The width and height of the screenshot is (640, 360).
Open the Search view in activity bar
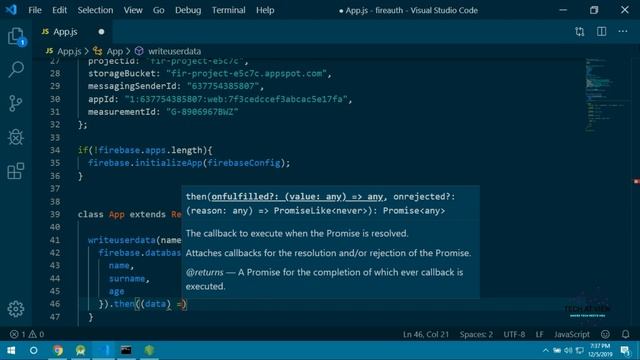[x=16, y=69]
